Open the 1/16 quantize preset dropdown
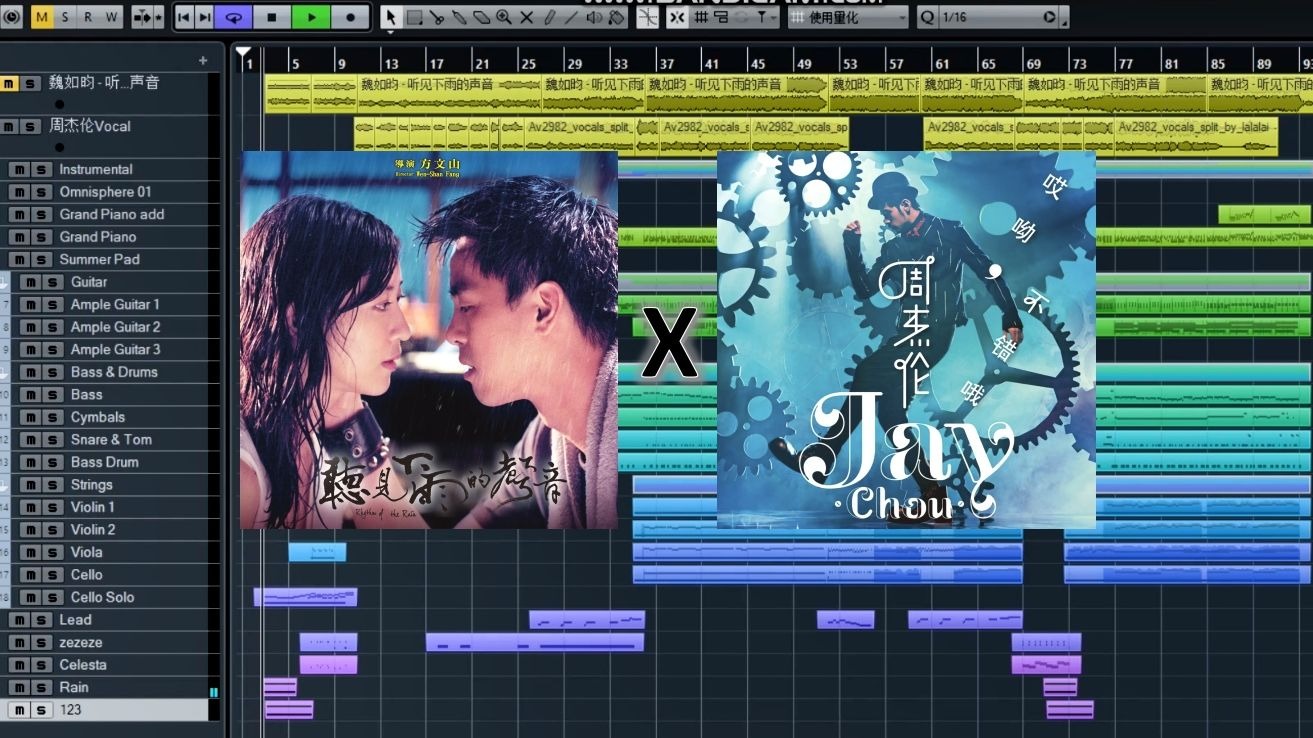The height and width of the screenshot is (738, 1313). [990, 17]
